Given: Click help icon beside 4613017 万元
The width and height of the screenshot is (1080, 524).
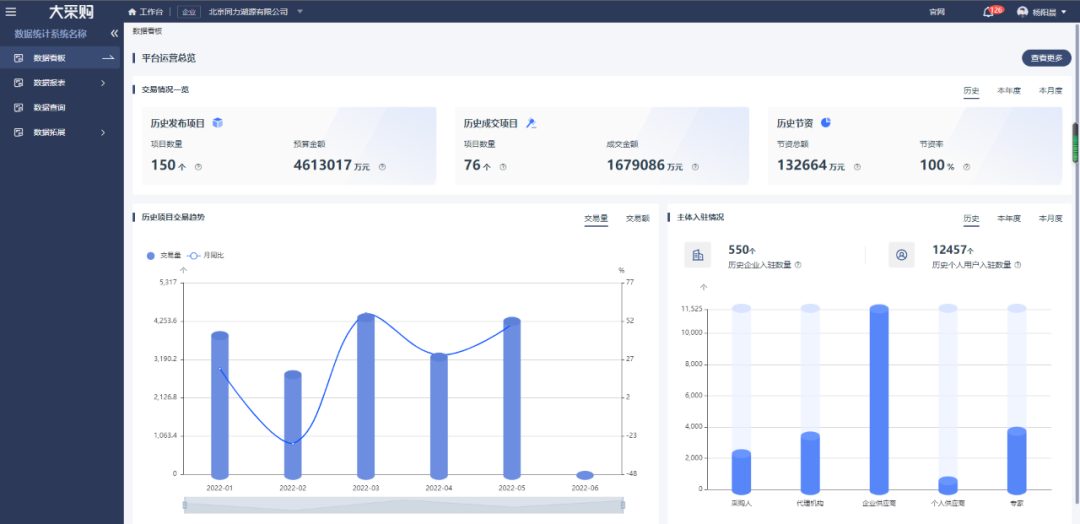Looking at the screenshot, I should click(x=382, y=167).
